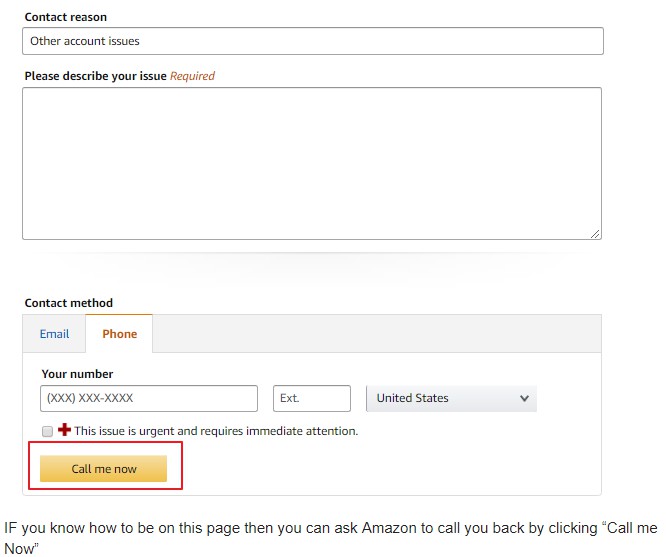Click the chevron arrow on country selector

pos(524,398)
